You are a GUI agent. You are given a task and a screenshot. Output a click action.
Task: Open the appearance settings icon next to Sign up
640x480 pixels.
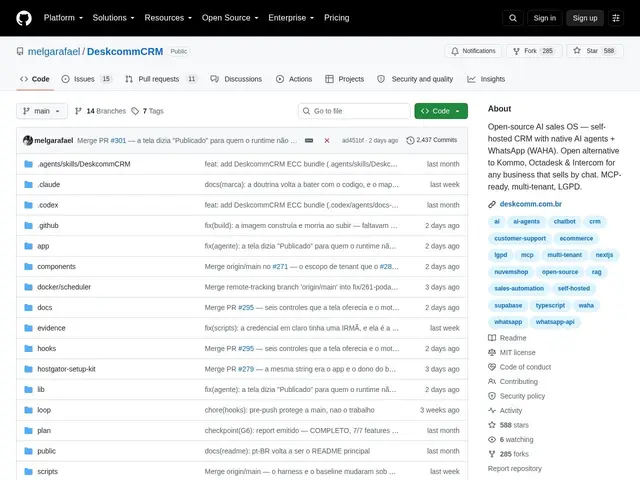(x=616, y=18)
